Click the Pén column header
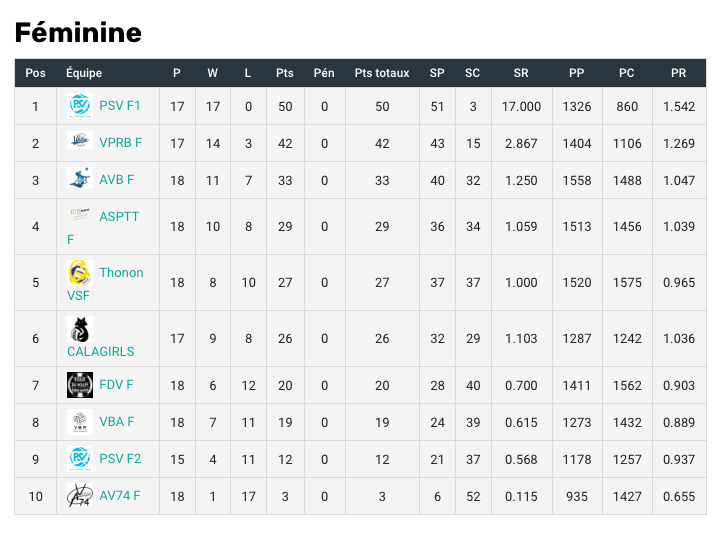 click(324, 73)
